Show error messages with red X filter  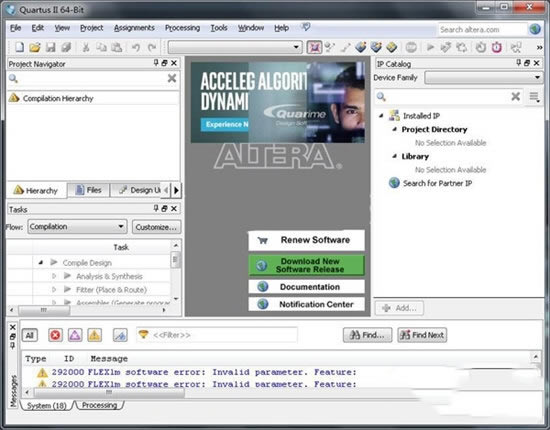[x=55, y=335]
